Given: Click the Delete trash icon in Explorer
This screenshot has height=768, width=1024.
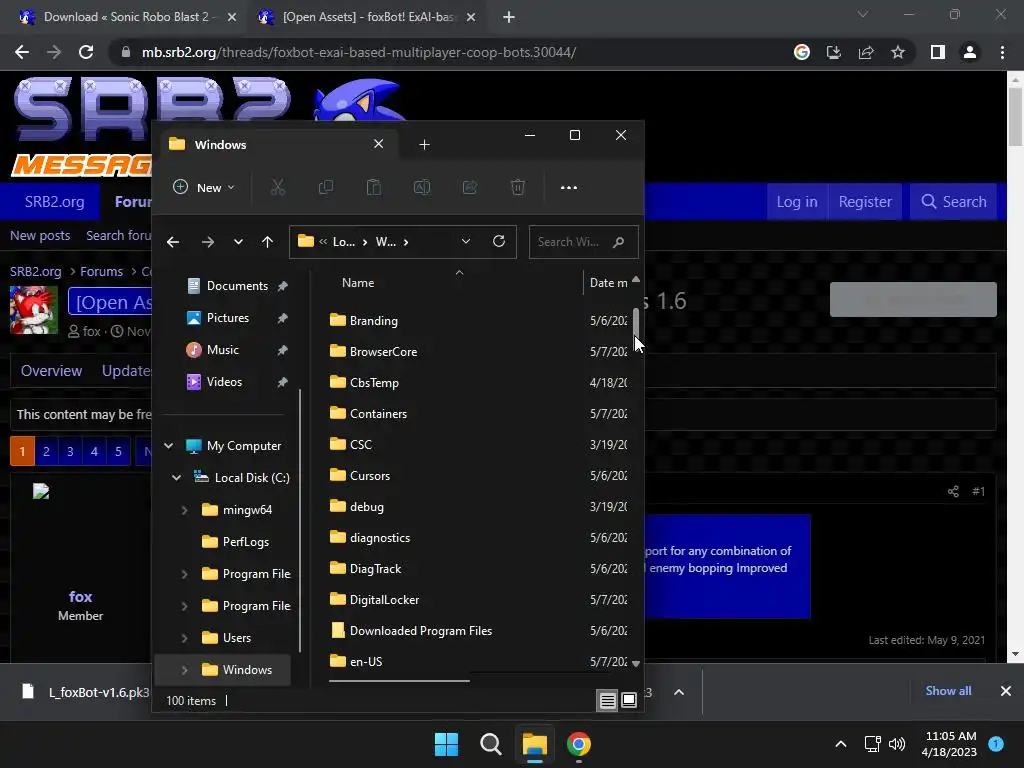Looking at the screenshot, I should tap(518, 187).
